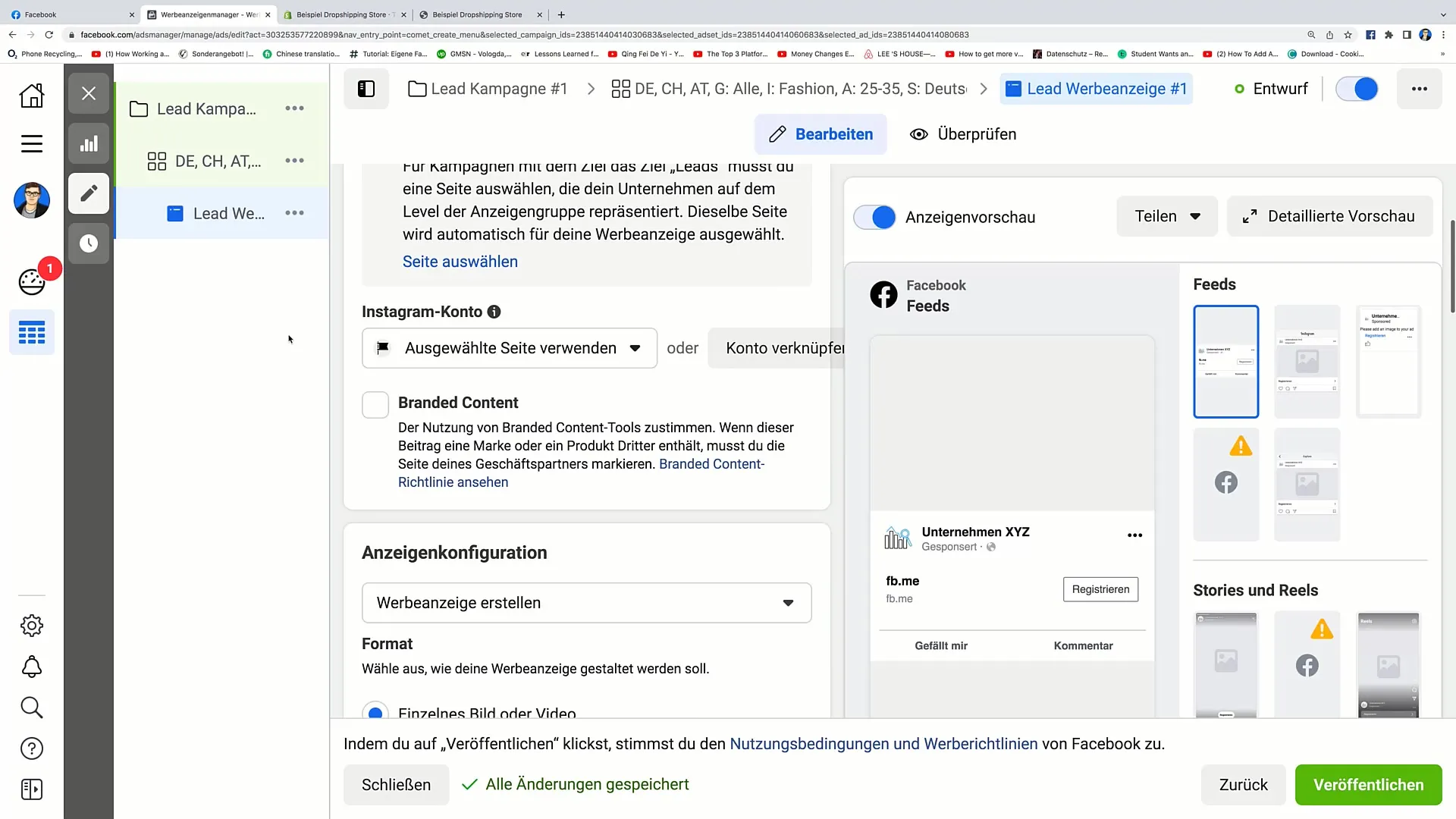The height and width of the screenshot is (819, 1456).
Task: Open the Ausgewählte Seite verwenden dropdown
Action: (x=510, y=348)
